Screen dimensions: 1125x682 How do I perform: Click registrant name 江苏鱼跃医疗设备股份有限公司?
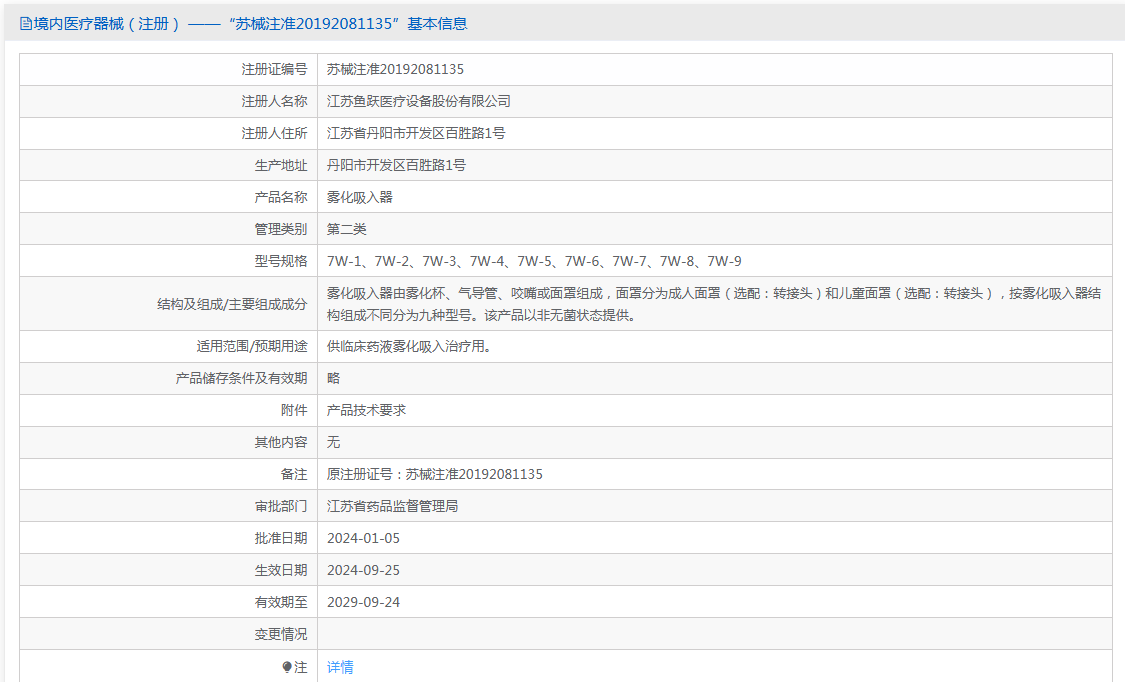click(419, 101)
